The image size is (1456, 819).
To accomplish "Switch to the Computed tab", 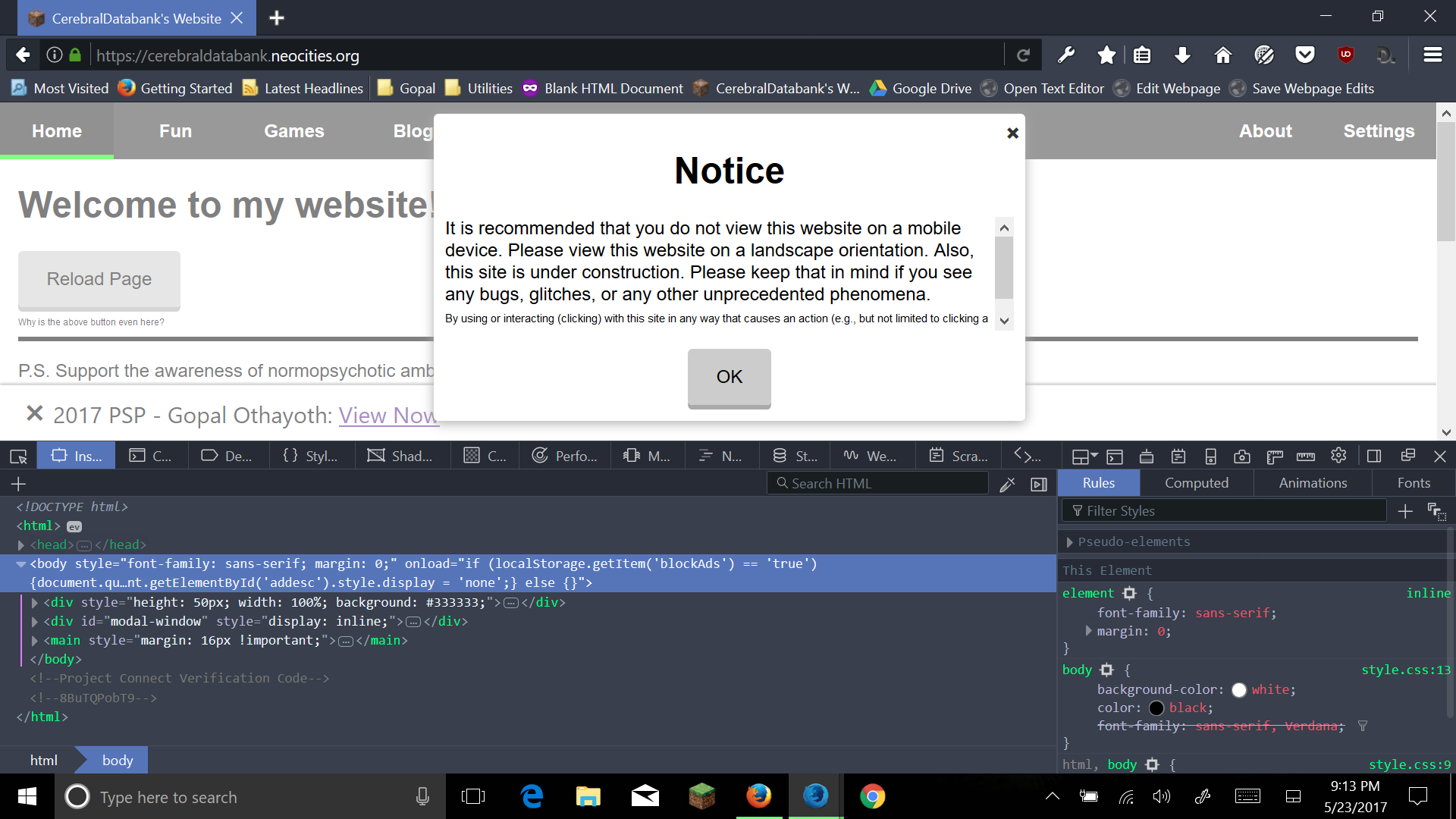I will 1196,483.
